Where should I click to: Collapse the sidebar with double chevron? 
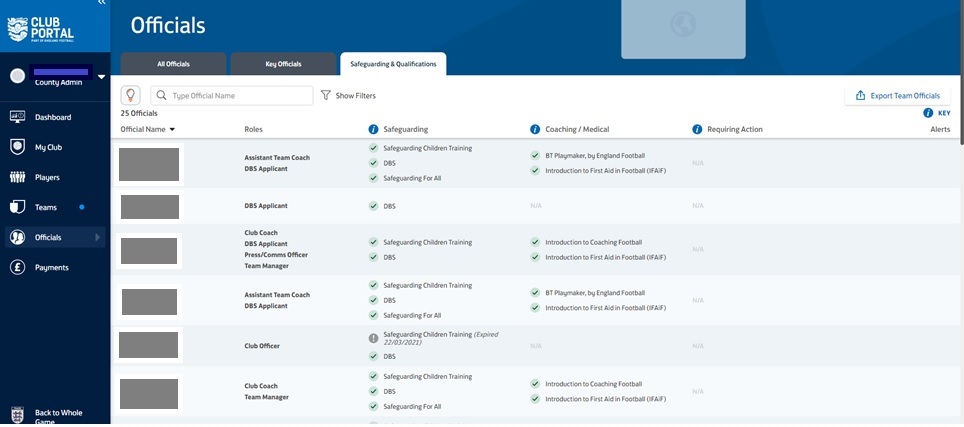click(101, 4)
